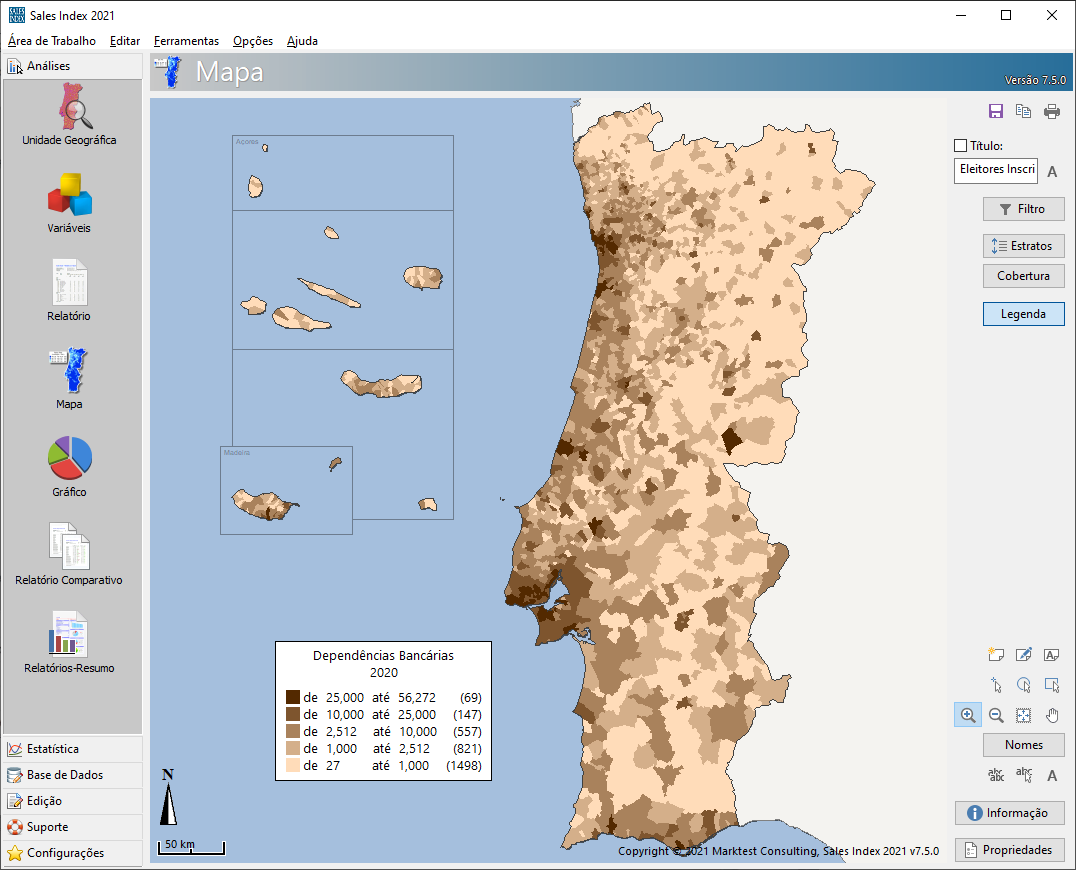Click the Filtro button
The image size is (1076, 870).
coord(1023,209)
